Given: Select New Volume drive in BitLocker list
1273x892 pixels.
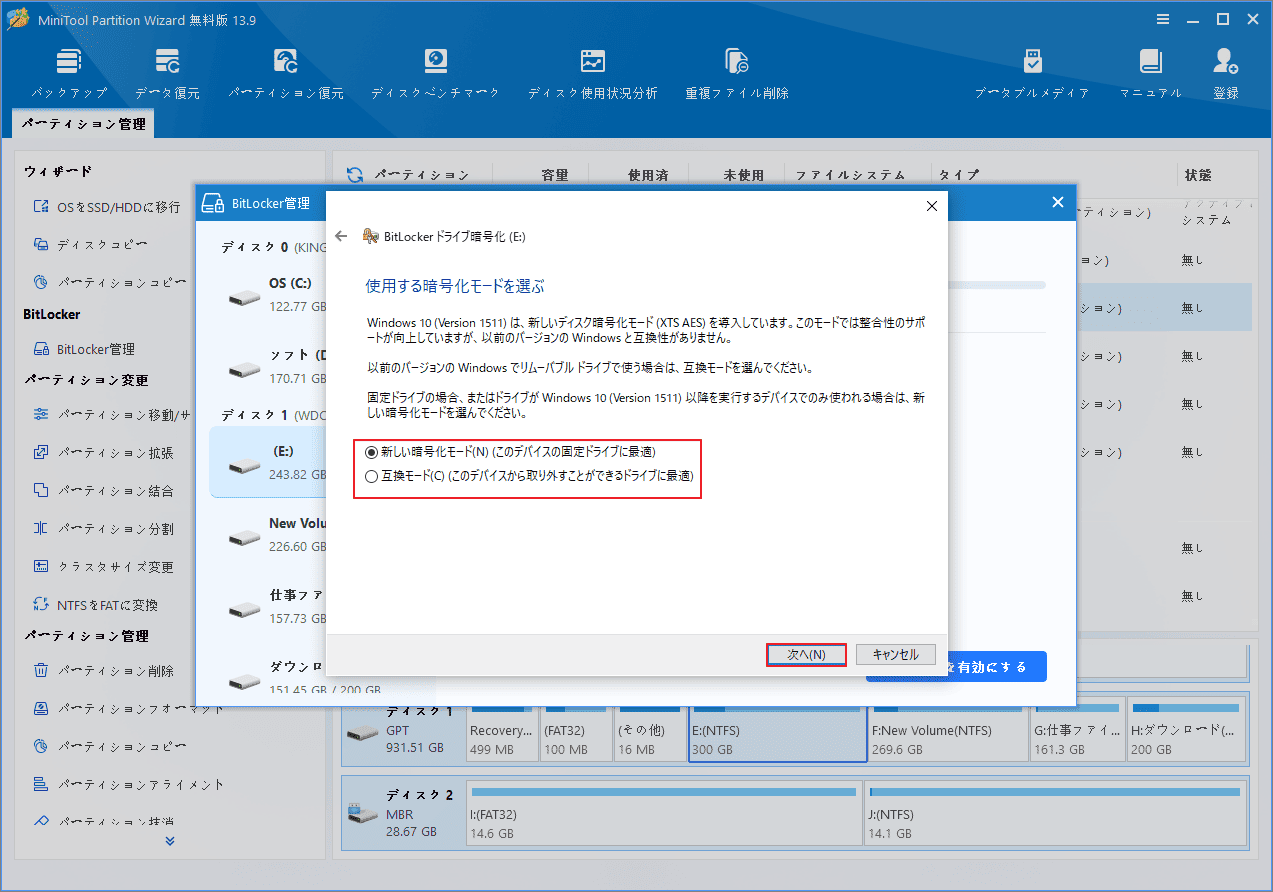Looking at the screenshot, I should (x=268, y=535).
